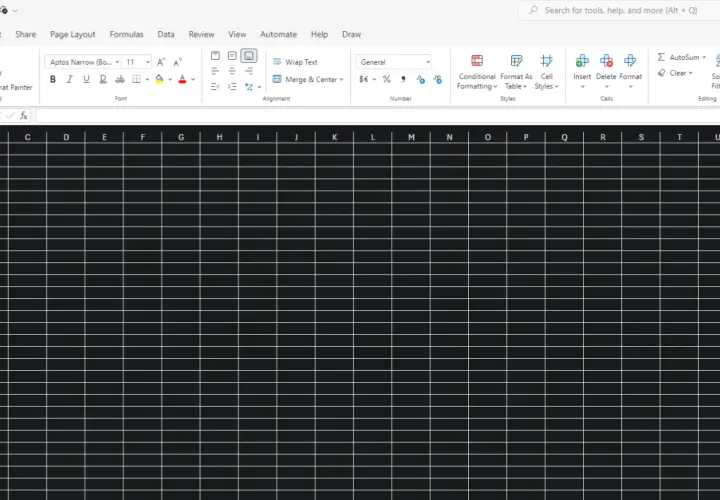This screenshot has height=500, width=720.
Task: Click the Insert cells icon
Action: point(582,61)
